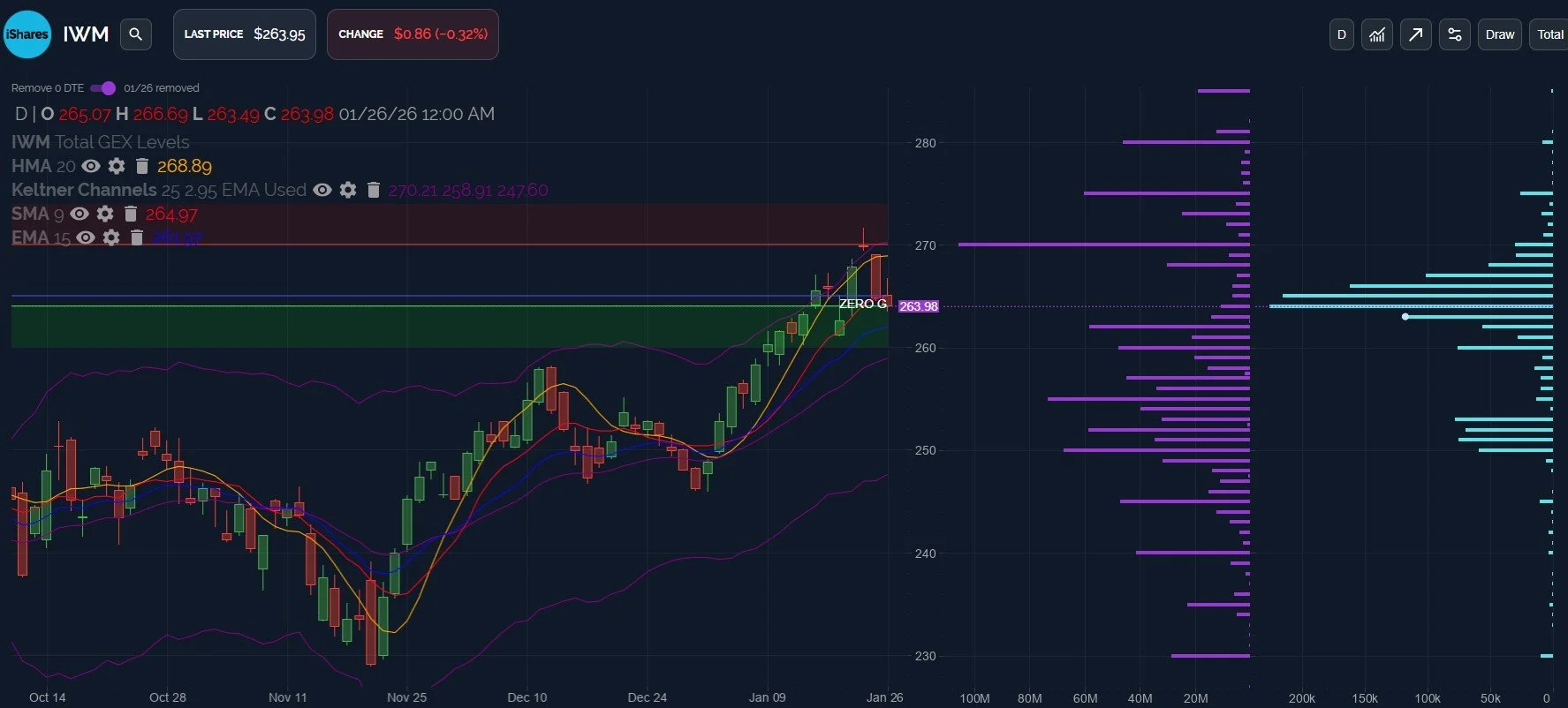1568x708 pixels.
Task: Hide the EMA 15 indicator
Action: click(86, 237)
